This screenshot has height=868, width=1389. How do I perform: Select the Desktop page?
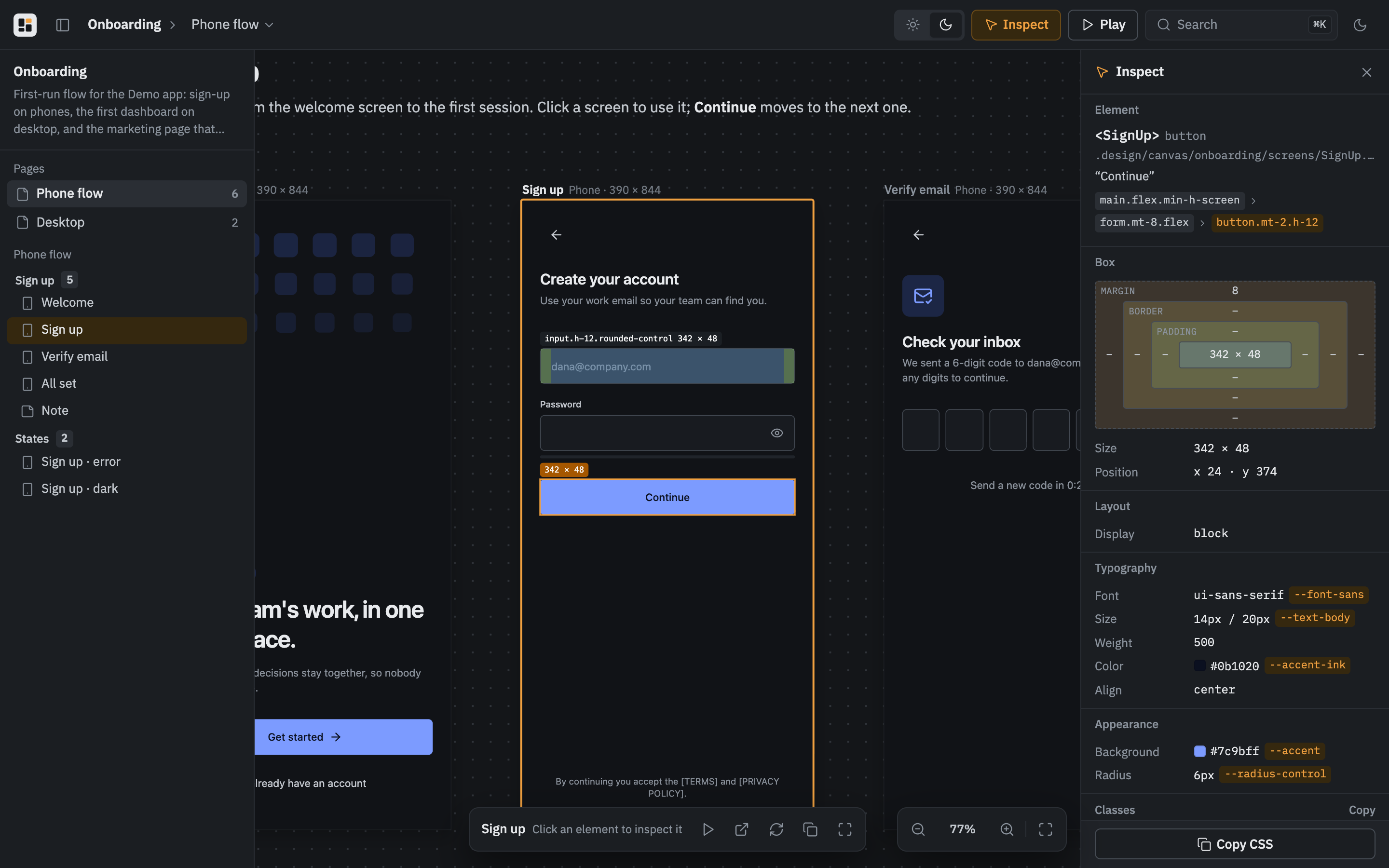[x=127, y=222]
